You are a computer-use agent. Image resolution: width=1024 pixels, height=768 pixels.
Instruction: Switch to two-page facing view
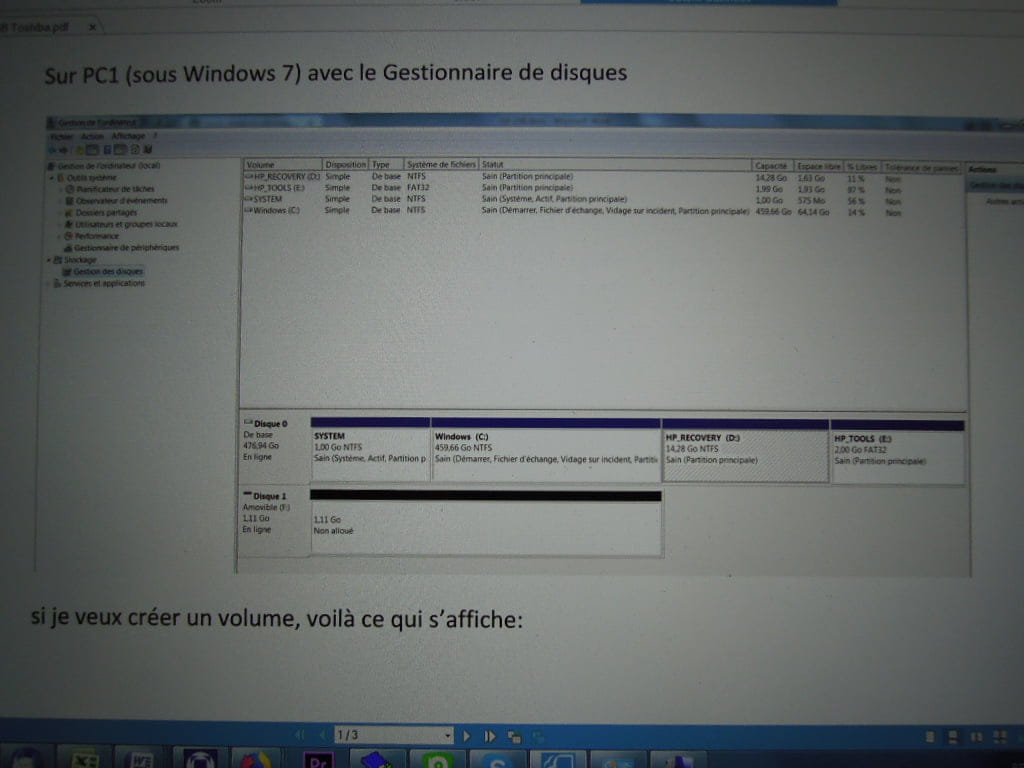coord(976,737)
